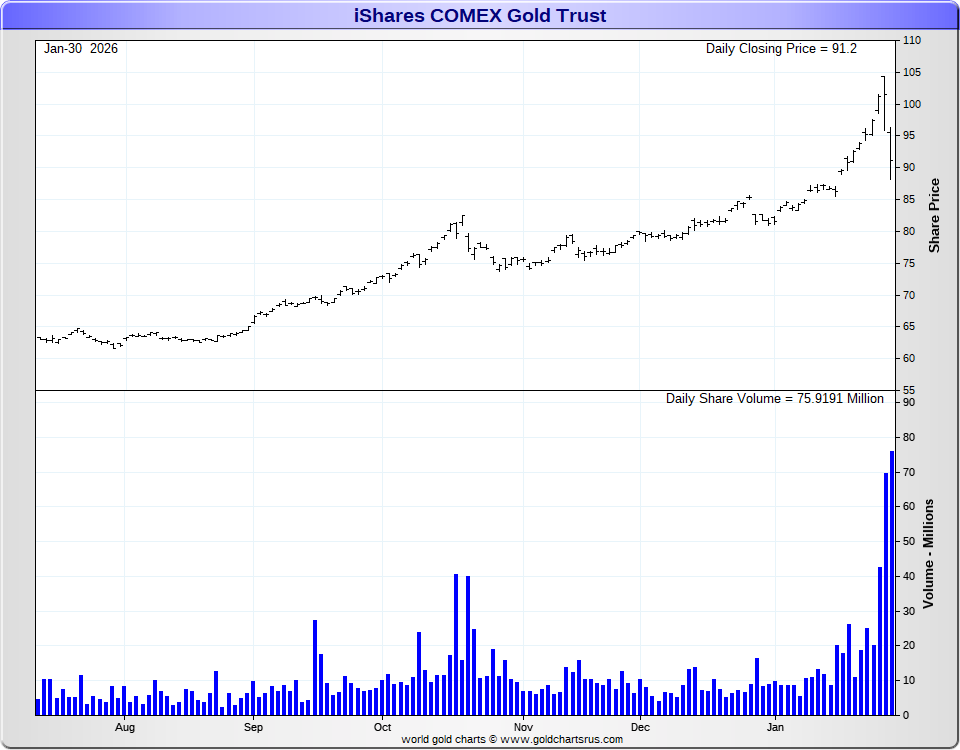Click the 28 million volume bar in mid-September
The width and height of the screenshot is (960, 750).
(315, 667)
